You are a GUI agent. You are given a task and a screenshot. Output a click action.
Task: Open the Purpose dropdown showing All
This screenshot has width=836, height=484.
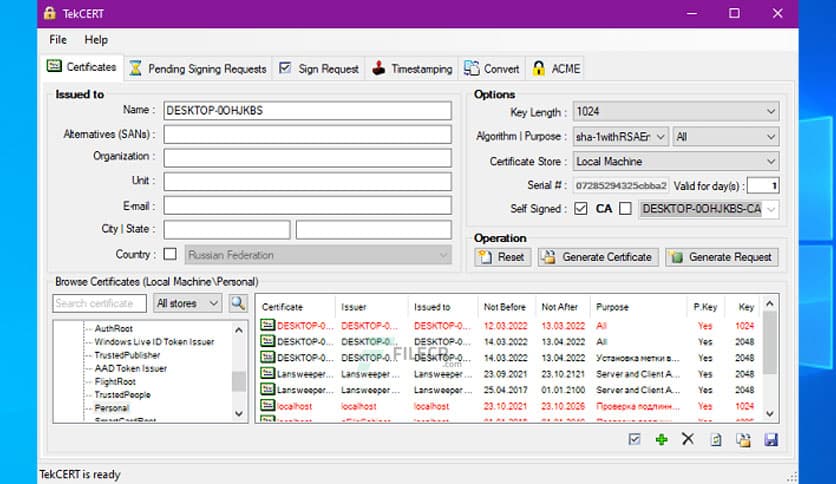[x=726, y=137]
